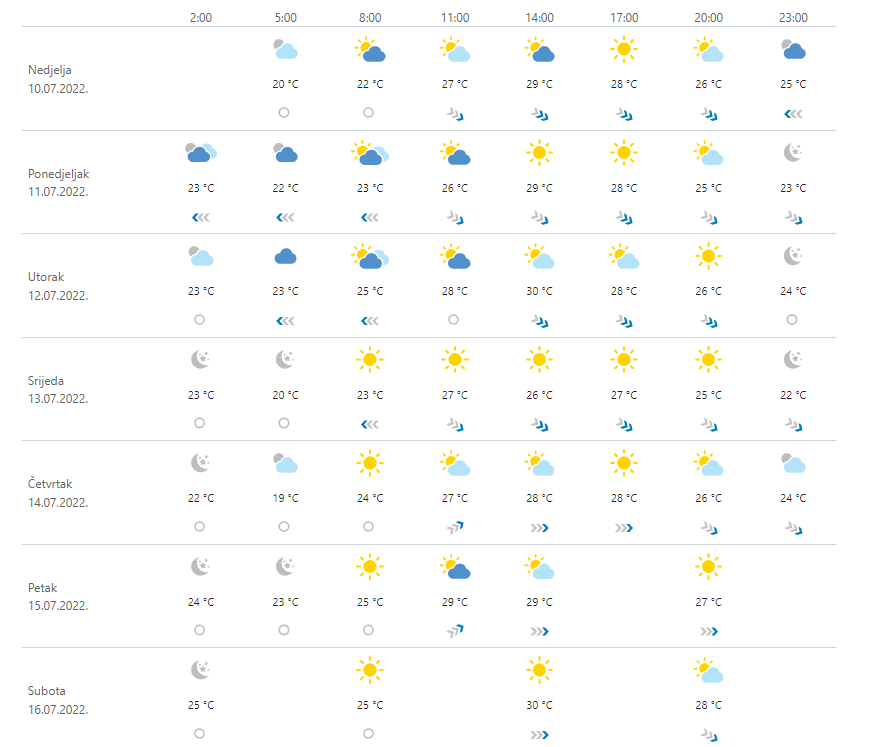Viewport: 884px width, 747px height.
Task: Click the dark cloud icon for Utorak 5:00
Action: [285, 256]
